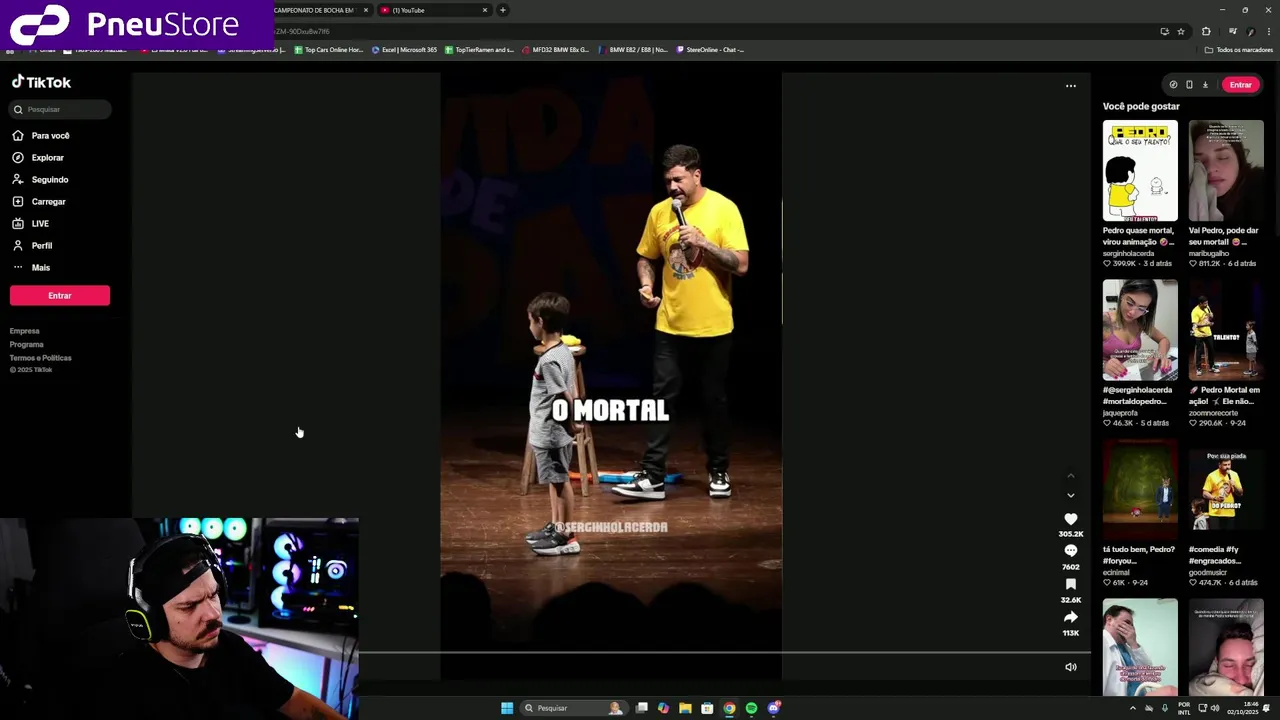Click the Entrar button at top right
This screenshot has width=1280, height=720.
(1241, 85)
